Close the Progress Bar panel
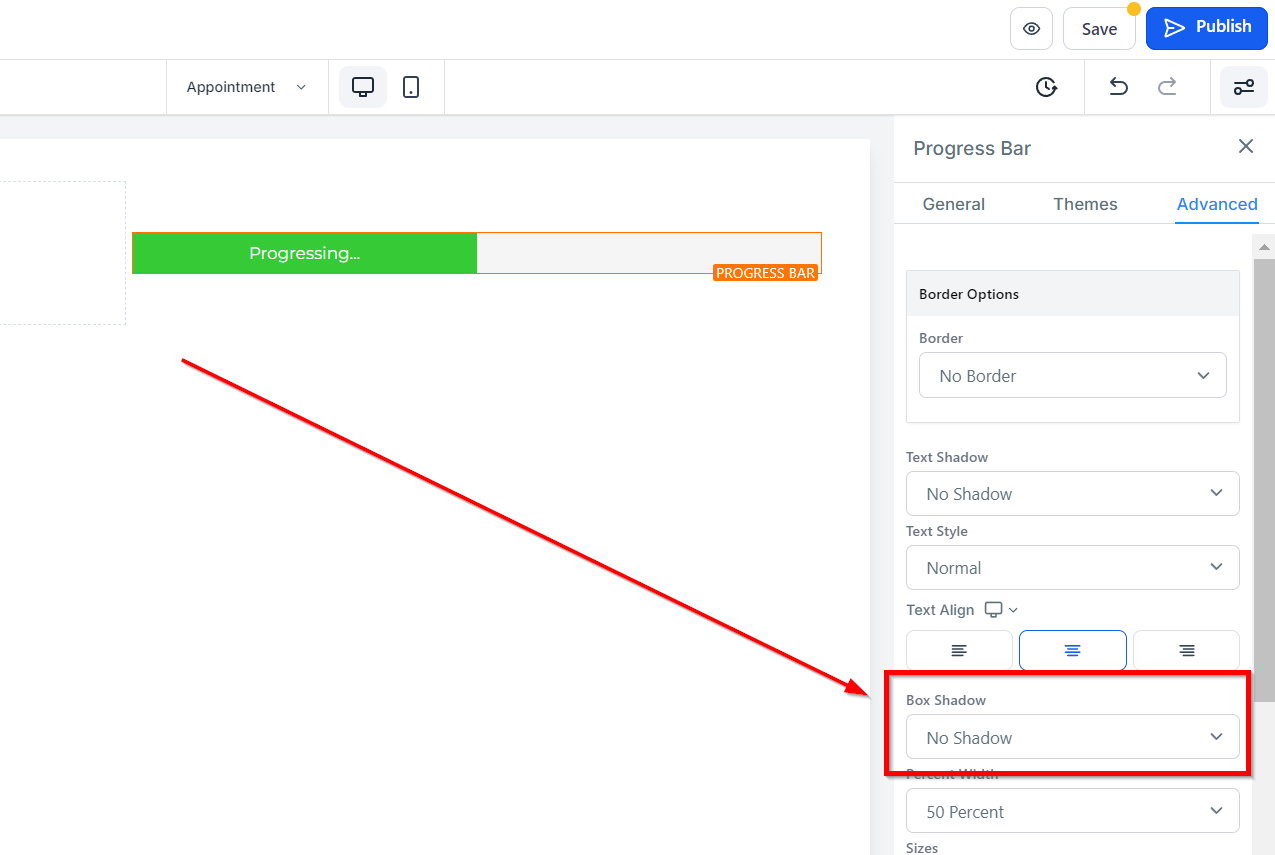The width and height of the screenshot is (1275, 855). pyautogui.click(x=1246, y=147)
